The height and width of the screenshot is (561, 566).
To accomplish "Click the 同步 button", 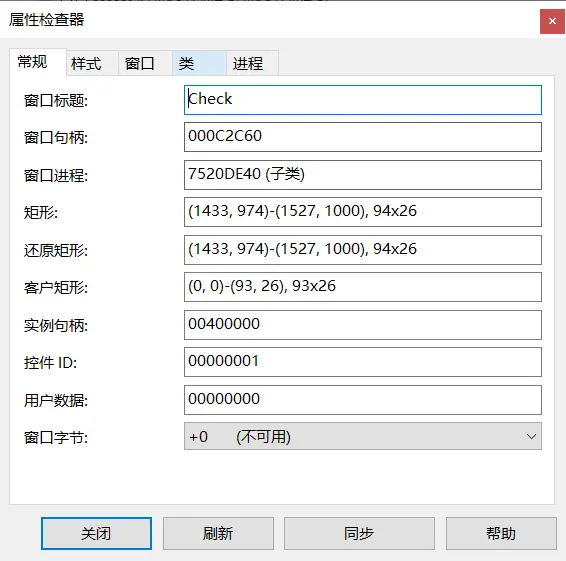I will [359, 534].
